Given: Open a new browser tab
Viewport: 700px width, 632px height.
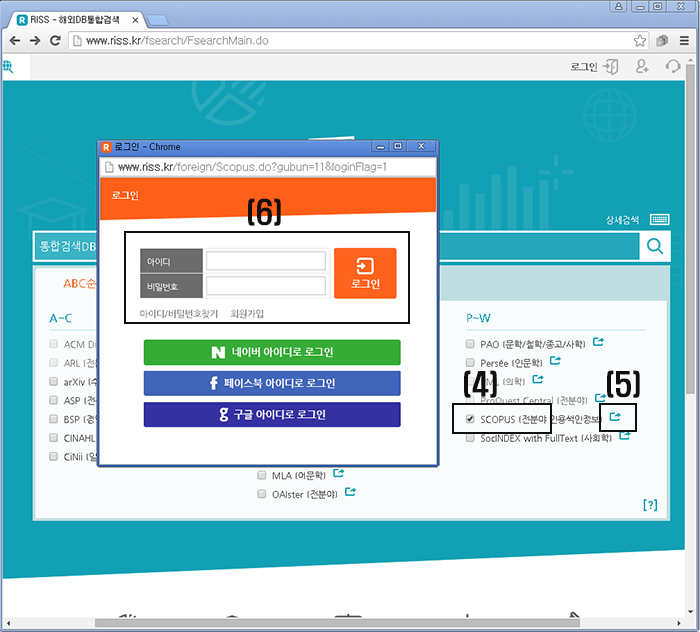Looking at the screenshot, I should pyautogui.click(x=157, y=20).
